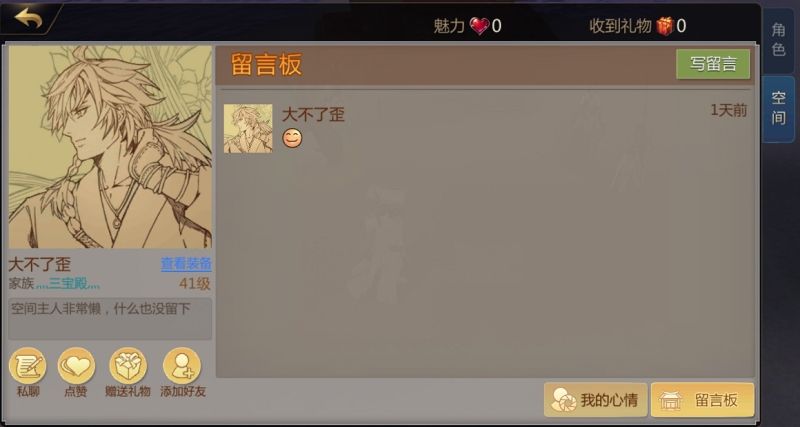Click the smiley emoji in the message
The height and width of the screenshot is (427, 800).
[292, 138]
